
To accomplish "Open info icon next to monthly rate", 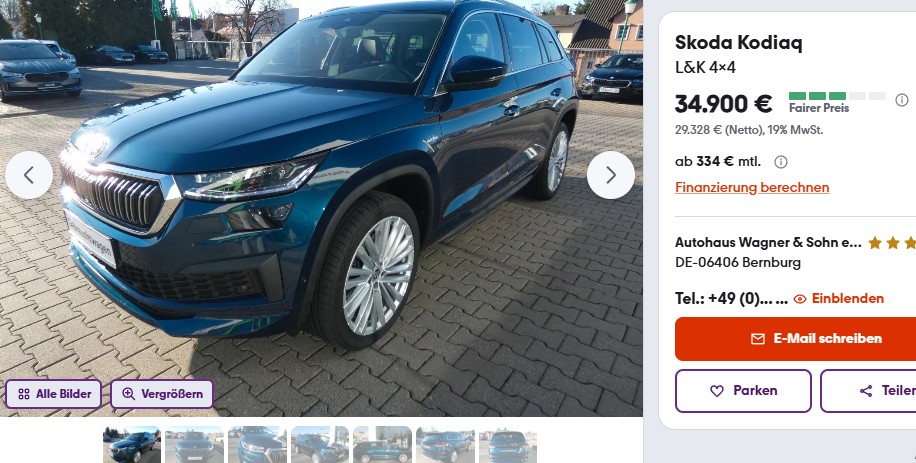I will pos(780,162).
